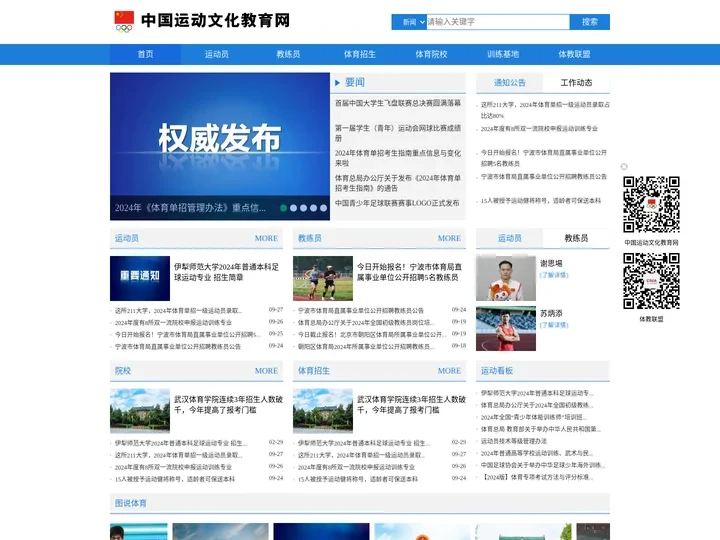Image resolution: width=720 pixels, height=540 pixels.
Task: Open 教练员 in the navigation bar
Action: (x=288, y=54)
